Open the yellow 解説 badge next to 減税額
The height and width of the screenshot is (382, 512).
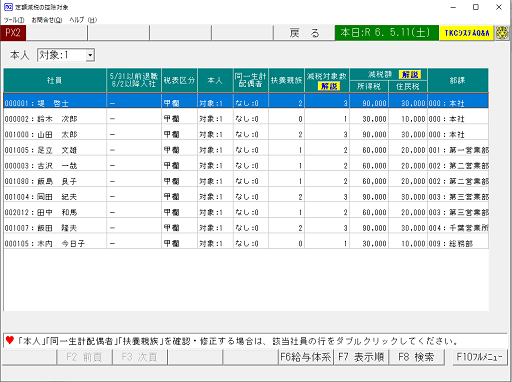[x=409, y=75]
